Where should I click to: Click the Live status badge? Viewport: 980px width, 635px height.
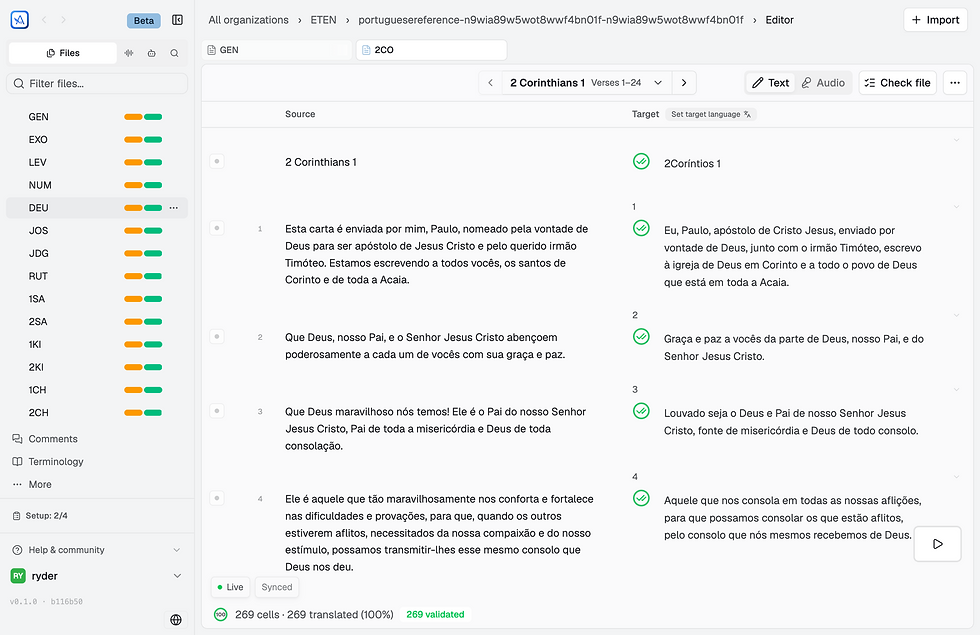click(x=231, y=587)
